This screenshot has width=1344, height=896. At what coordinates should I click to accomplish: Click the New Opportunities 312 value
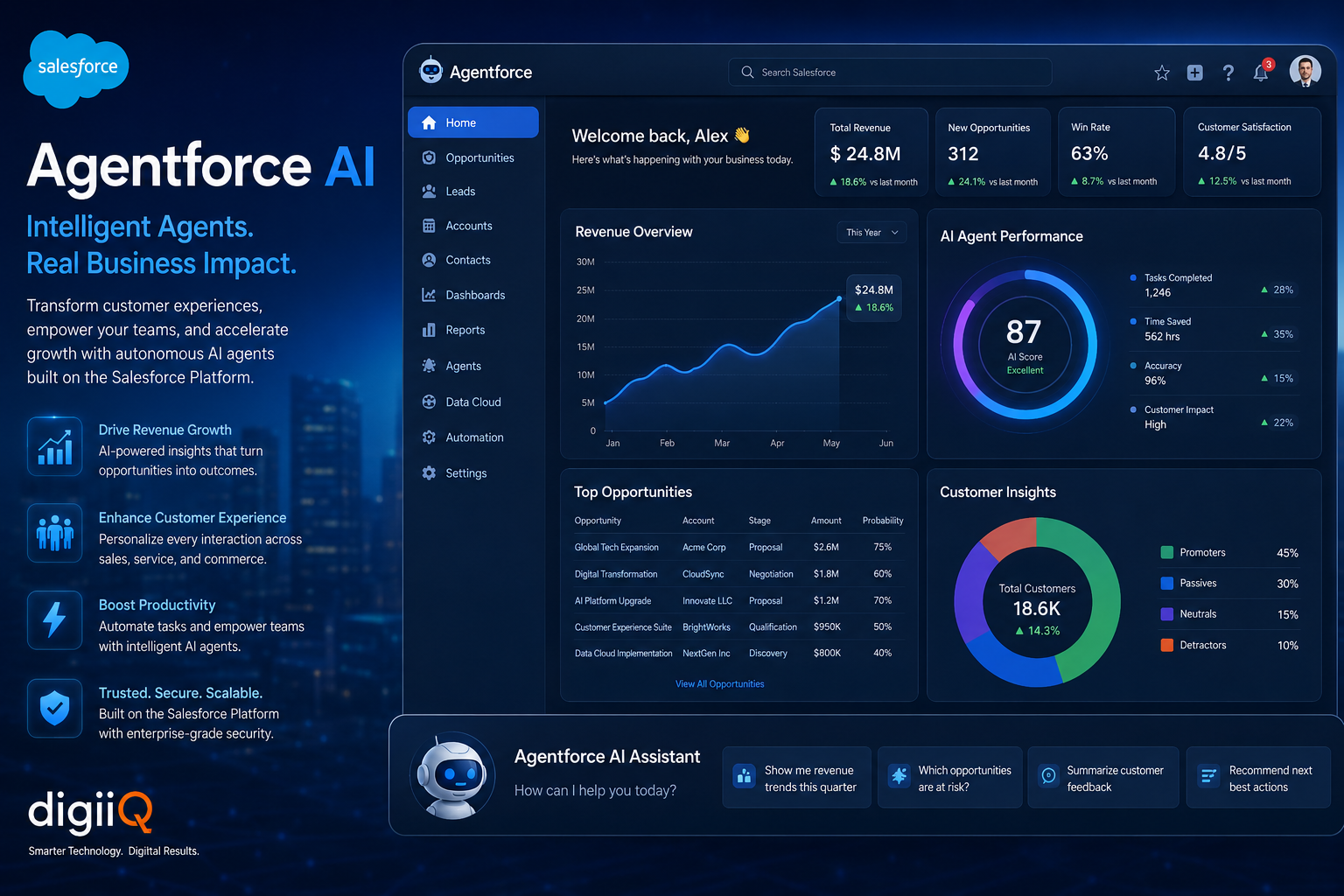coord(963,153)
